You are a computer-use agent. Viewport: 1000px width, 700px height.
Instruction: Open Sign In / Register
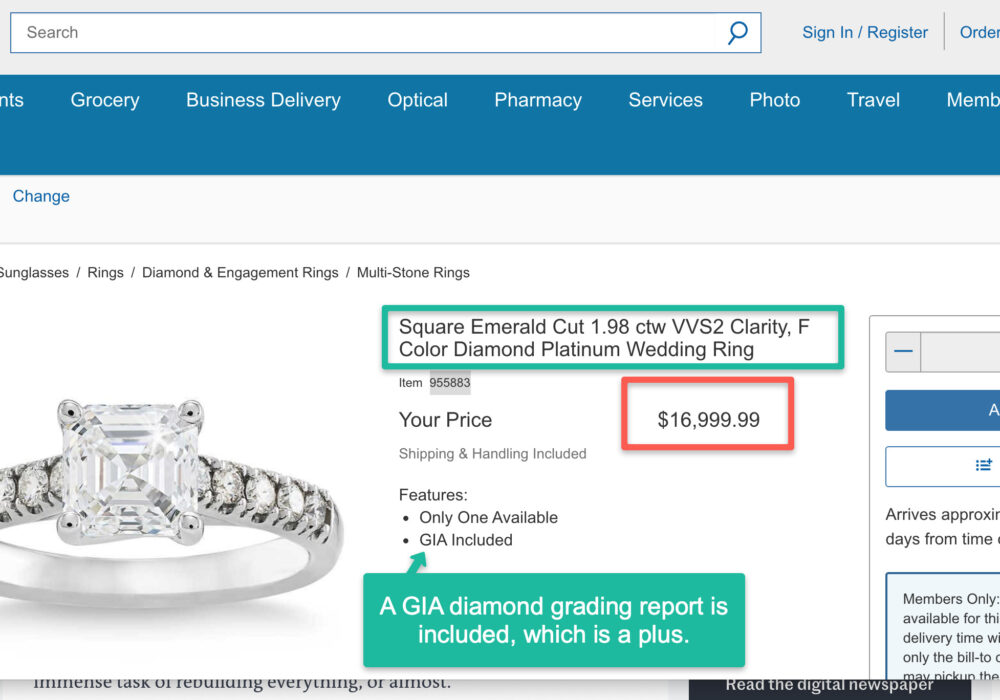click(864, 33)
